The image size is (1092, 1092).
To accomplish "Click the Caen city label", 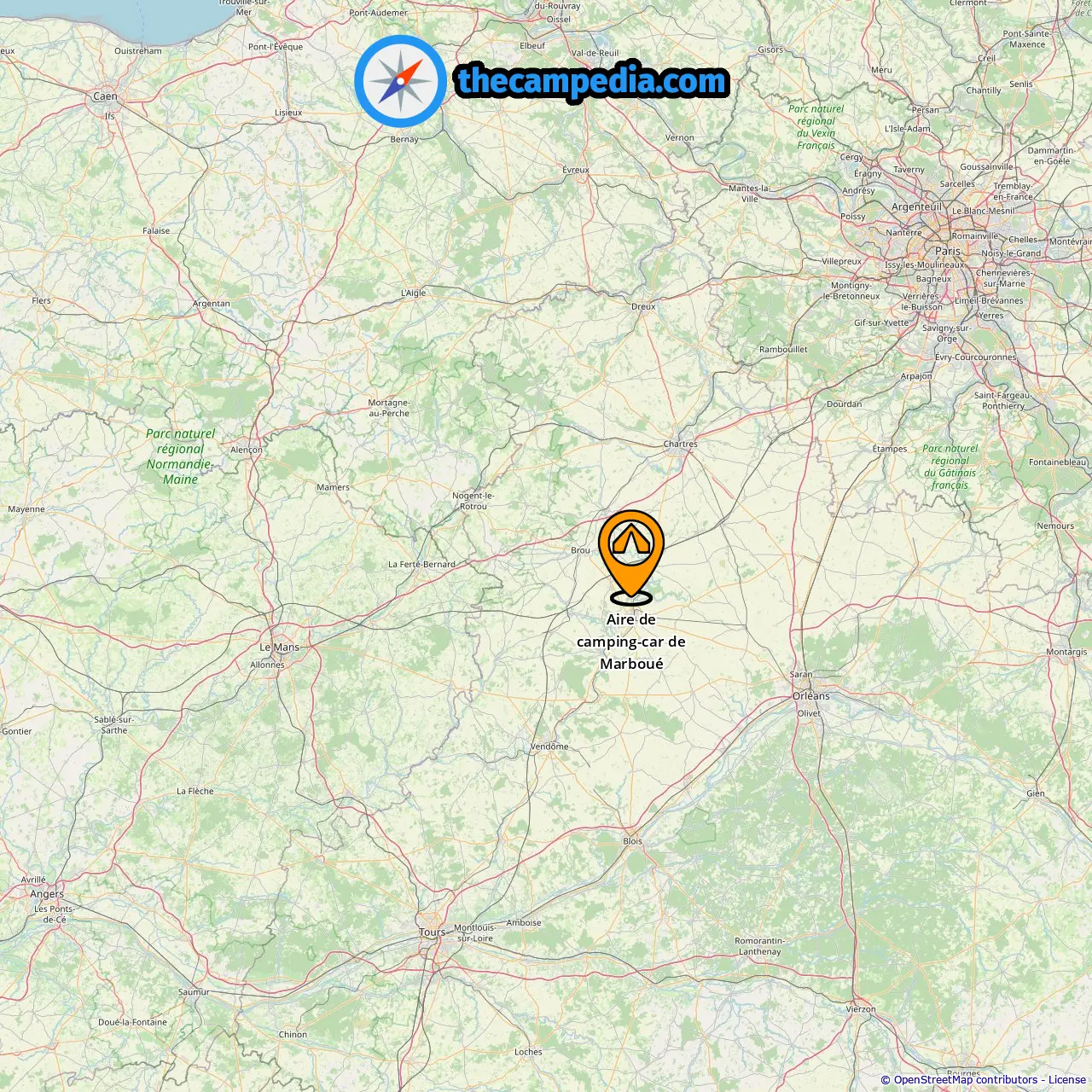I will 106,96.
